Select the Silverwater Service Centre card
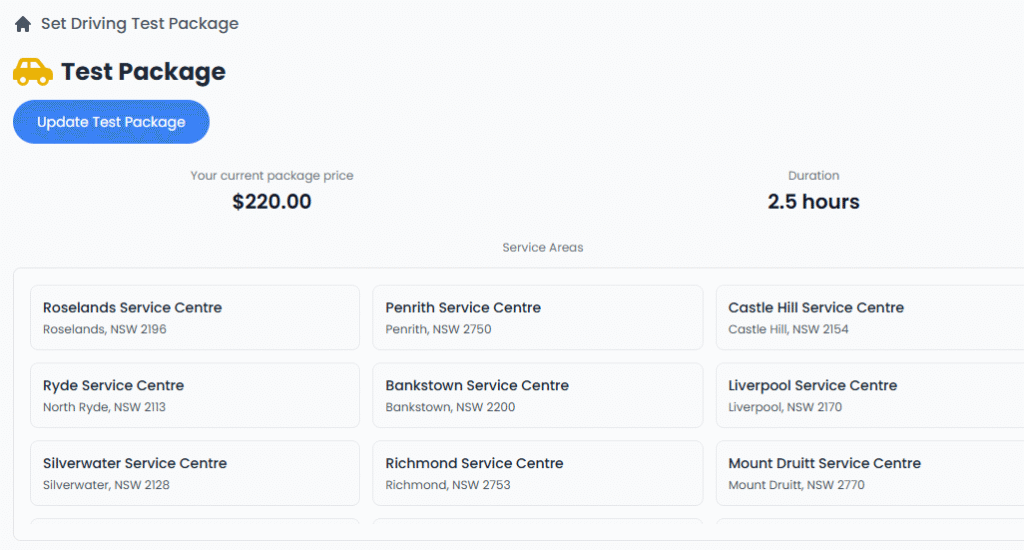Image resolution: width=1024 pixels, height=550 pixels. click(x=194, y=473)
